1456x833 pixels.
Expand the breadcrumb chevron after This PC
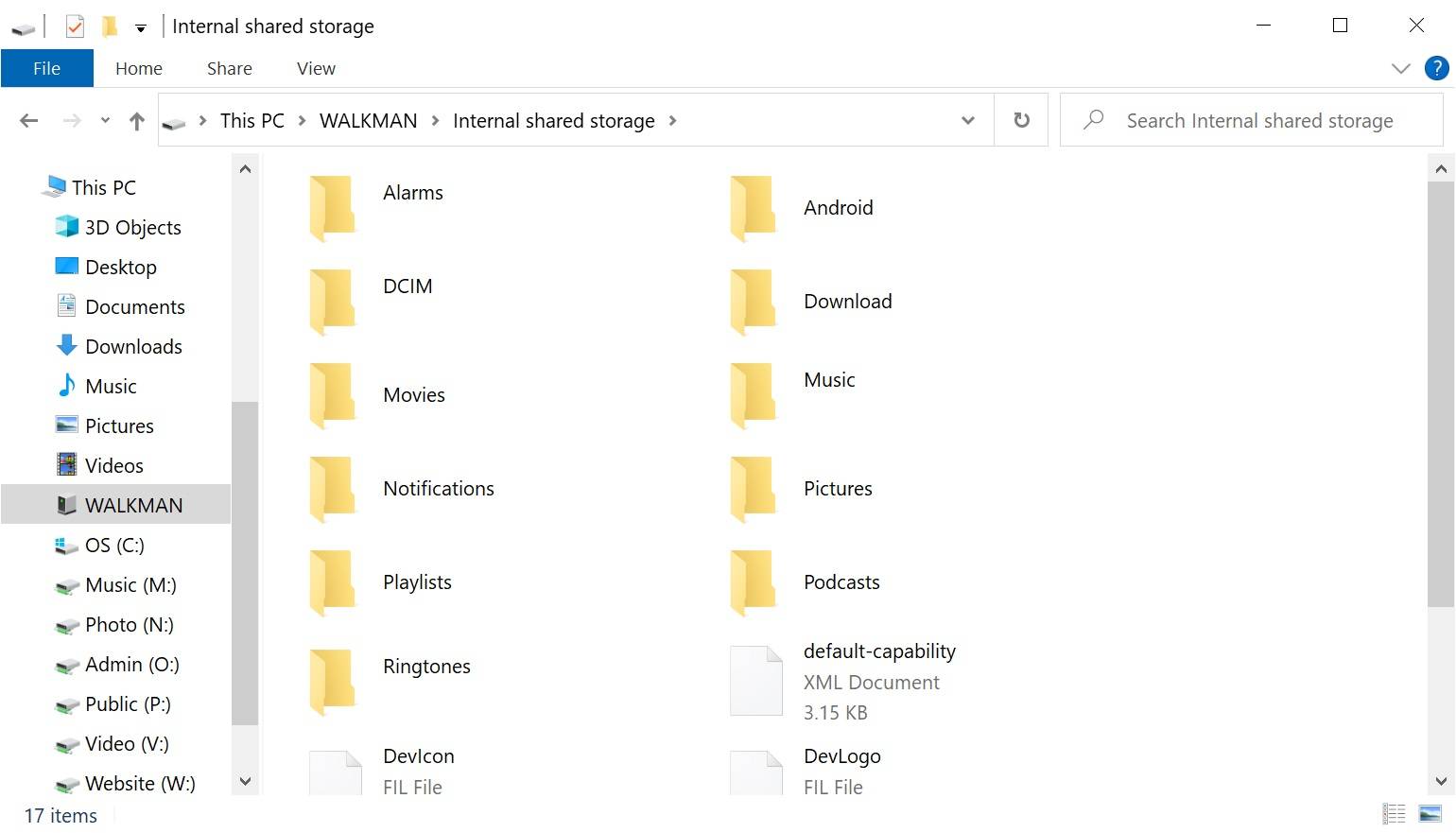coord(302,120)
